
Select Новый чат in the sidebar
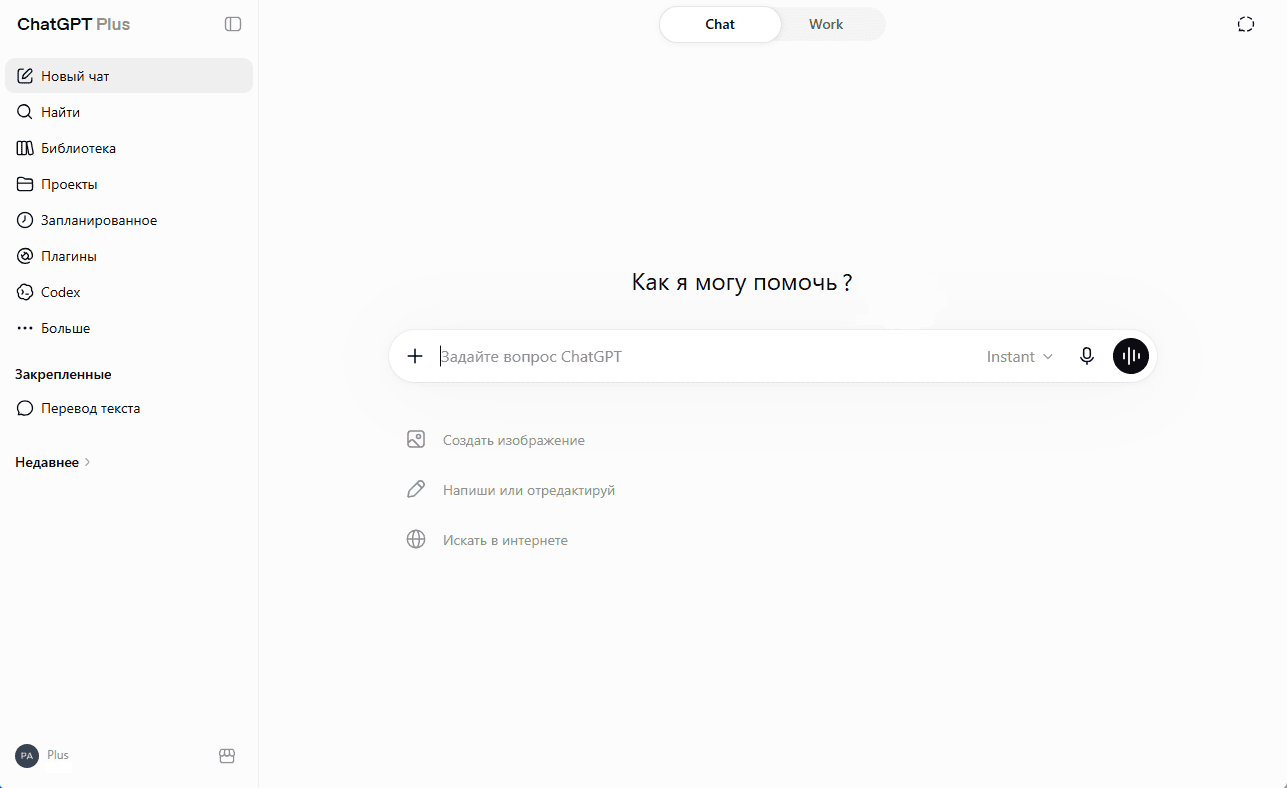(129, 76)
